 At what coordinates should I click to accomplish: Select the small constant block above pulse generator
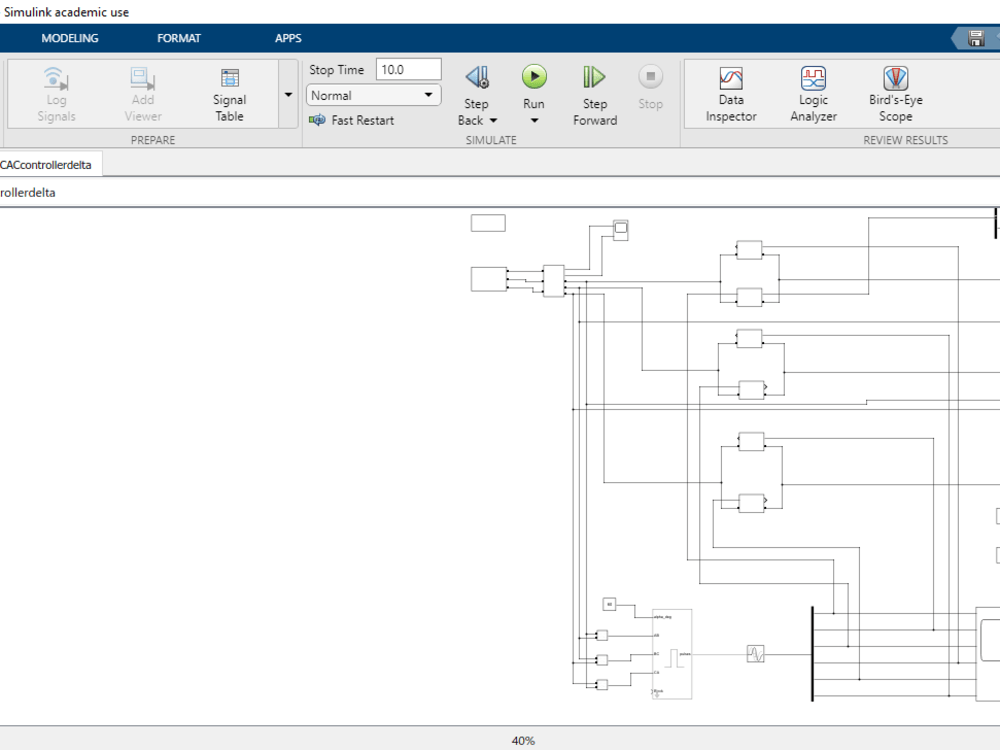pos(609,604)
